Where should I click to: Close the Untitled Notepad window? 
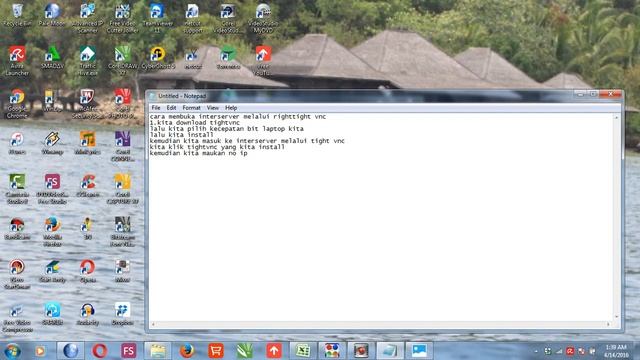pos(611,94)
